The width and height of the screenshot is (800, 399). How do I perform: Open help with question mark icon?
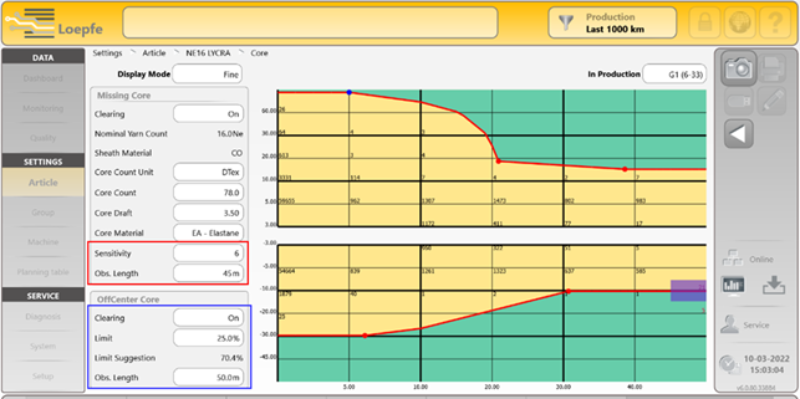point(775,23)
